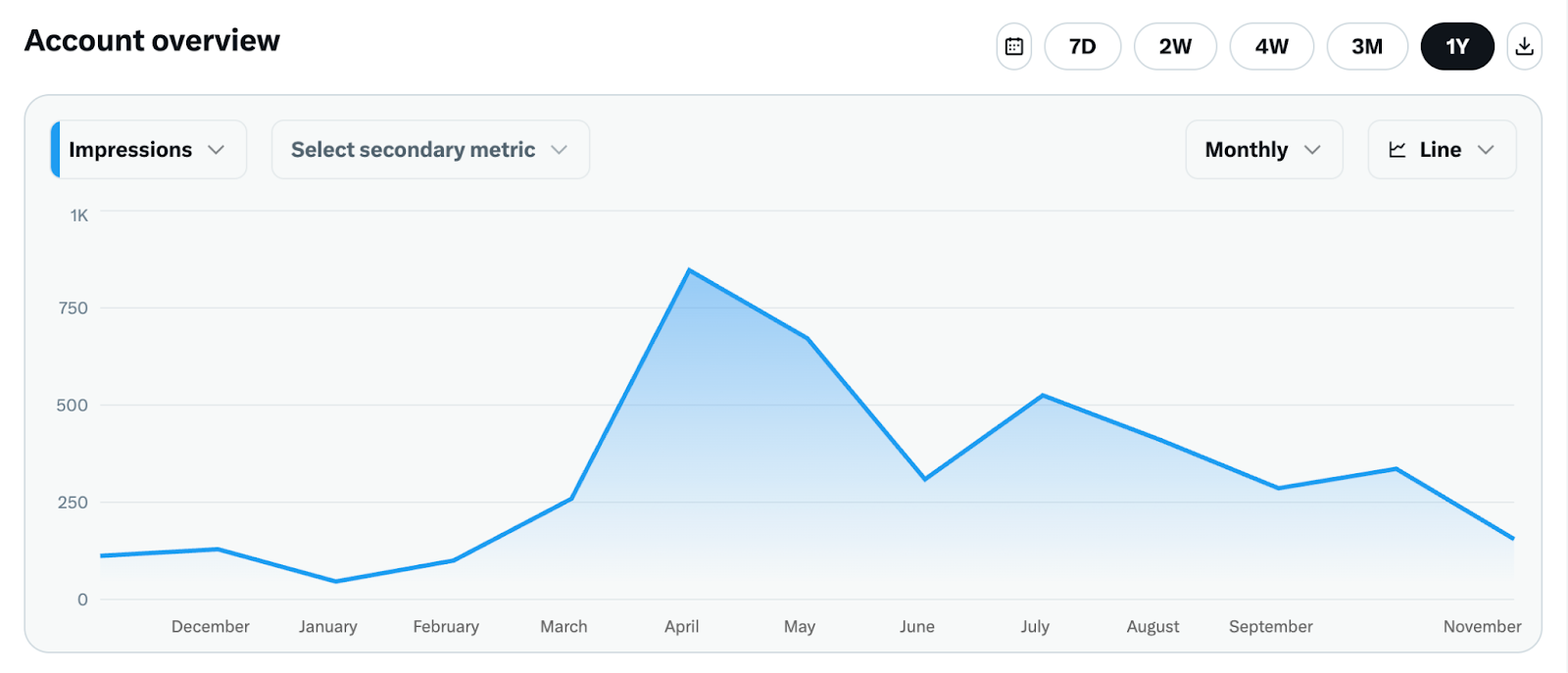Click the August axis label
The height and width of the screenshot is (673, 1568).
point(1152,627)
